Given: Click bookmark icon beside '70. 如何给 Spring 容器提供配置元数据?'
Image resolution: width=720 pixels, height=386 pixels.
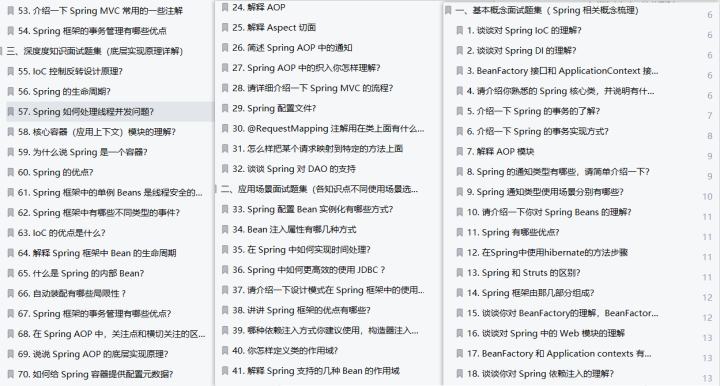Looking at the screenshot, I should click(x=11, y=374).
